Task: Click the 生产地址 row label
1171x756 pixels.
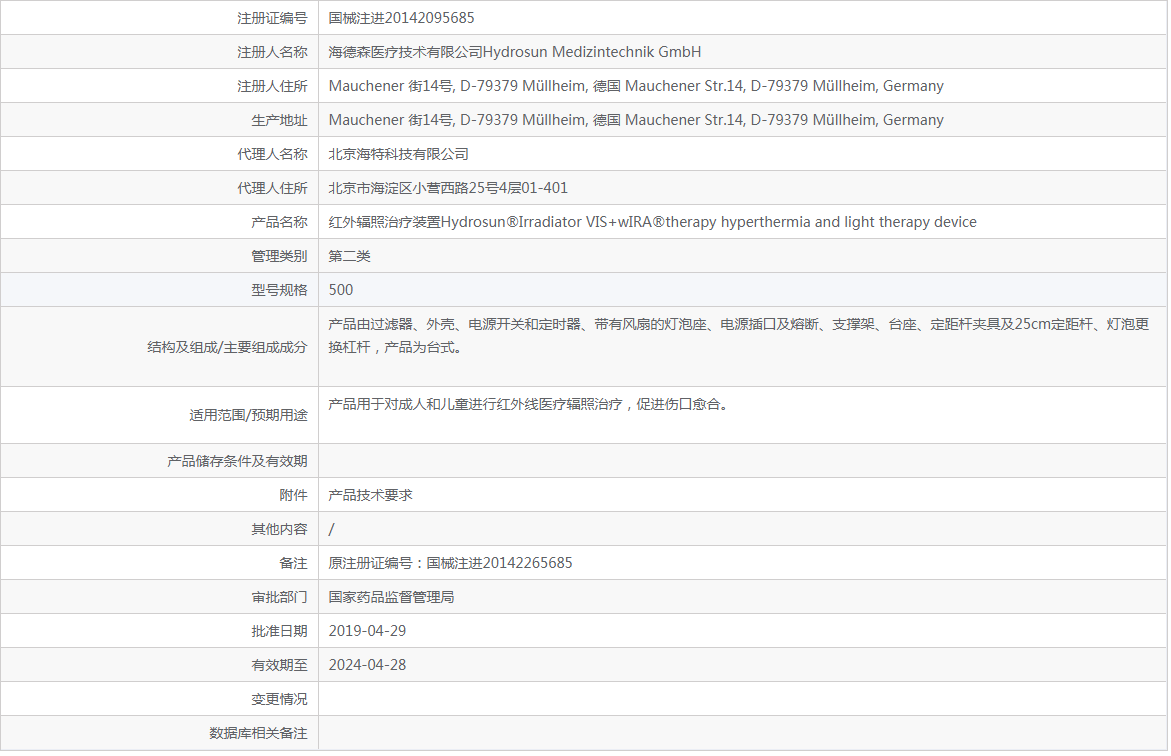Action: (279, 120)
